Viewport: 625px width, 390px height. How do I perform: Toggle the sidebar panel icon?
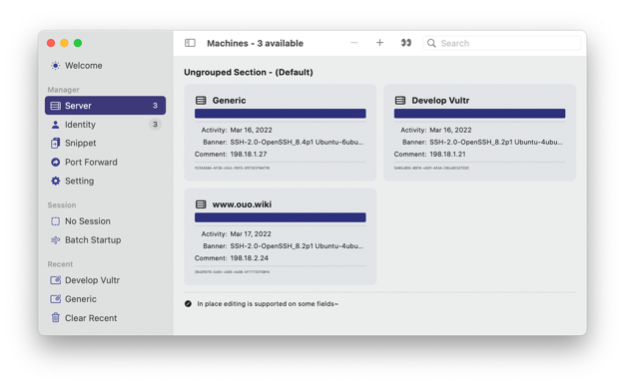[190, 43]
